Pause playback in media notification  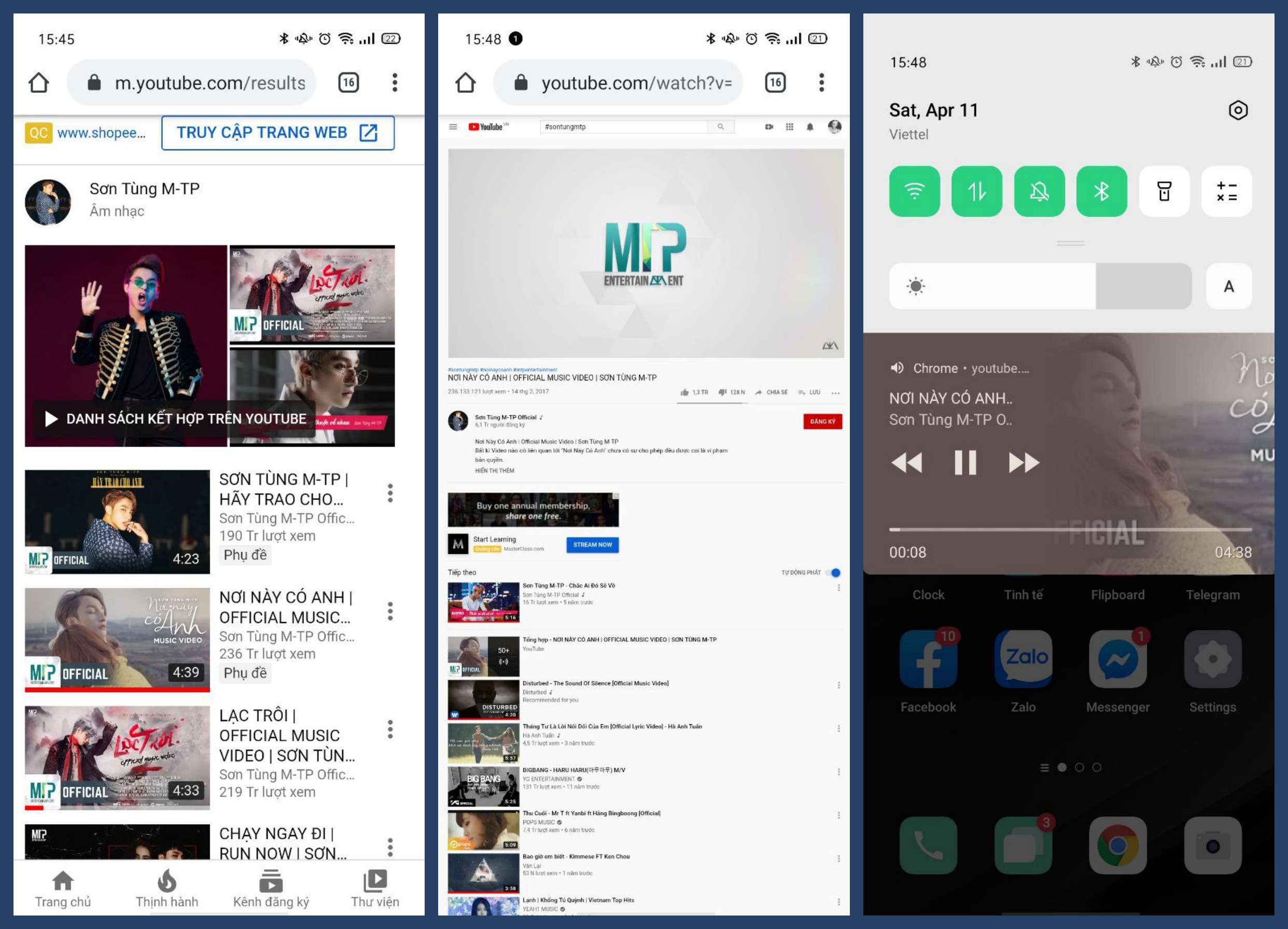965,462
